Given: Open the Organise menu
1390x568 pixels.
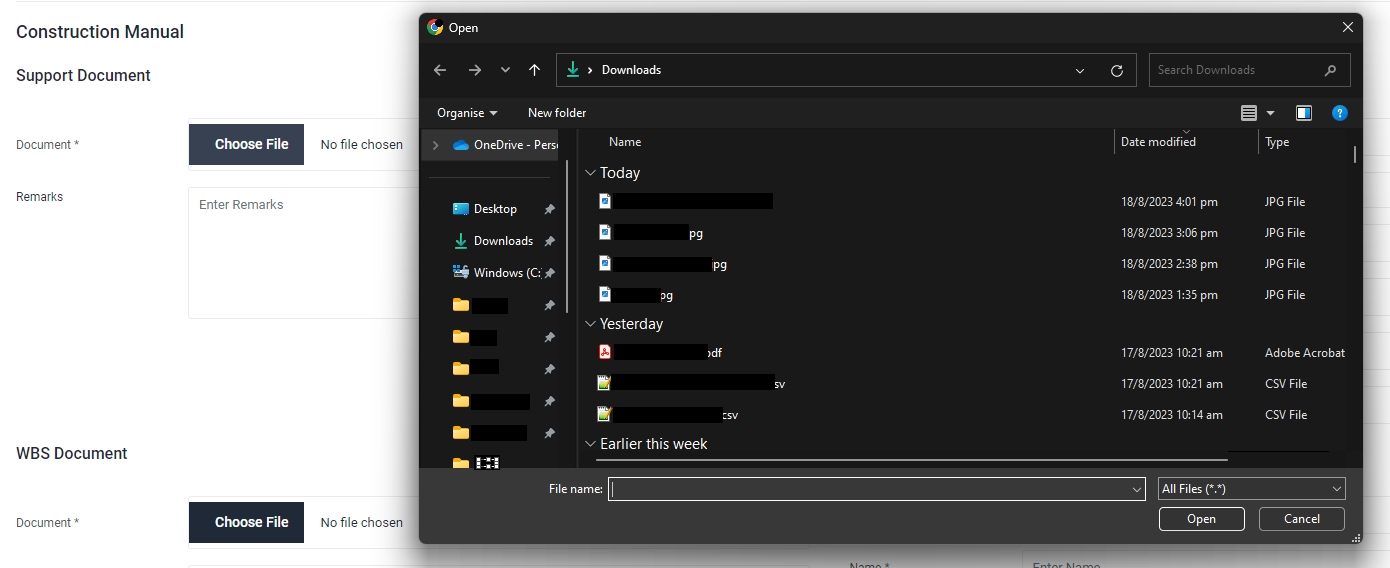Looking at the screenshot, I should 467,113.
